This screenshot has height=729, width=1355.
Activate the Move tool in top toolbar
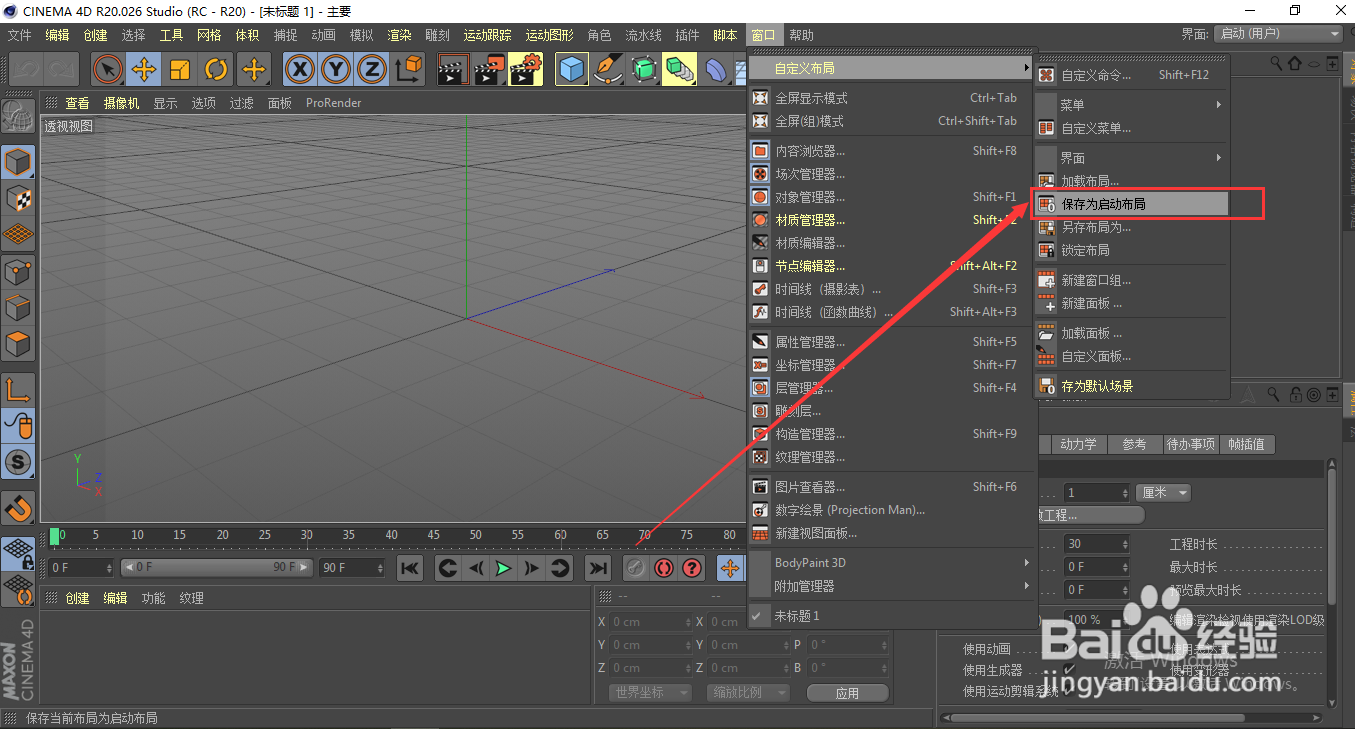point(144,69)
